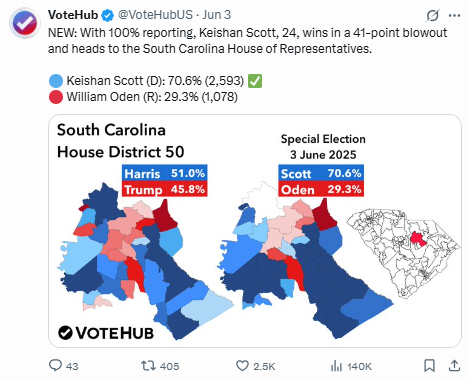Open the Grok explain-post icon
This screenshot has height=381, width=470.
pos(433,15)
